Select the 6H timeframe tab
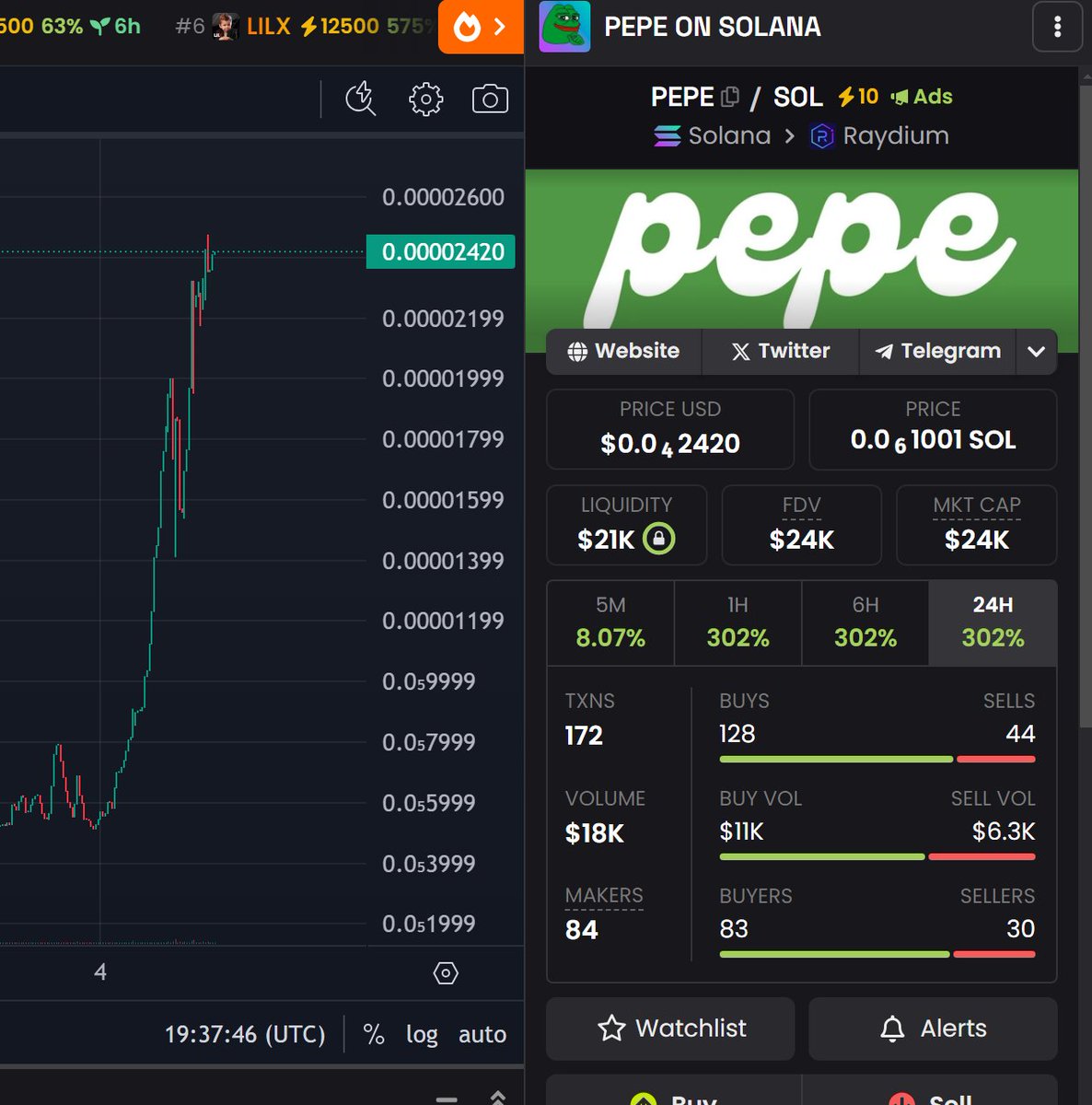 point(865,622)
